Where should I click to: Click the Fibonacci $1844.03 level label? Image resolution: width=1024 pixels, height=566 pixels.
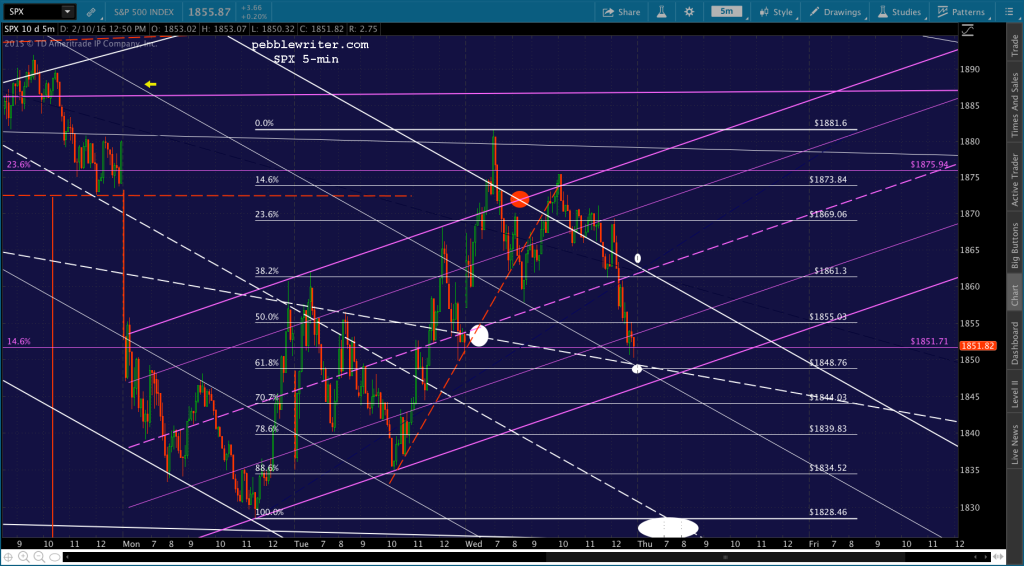pyautogui.click(x=827, y=397)
